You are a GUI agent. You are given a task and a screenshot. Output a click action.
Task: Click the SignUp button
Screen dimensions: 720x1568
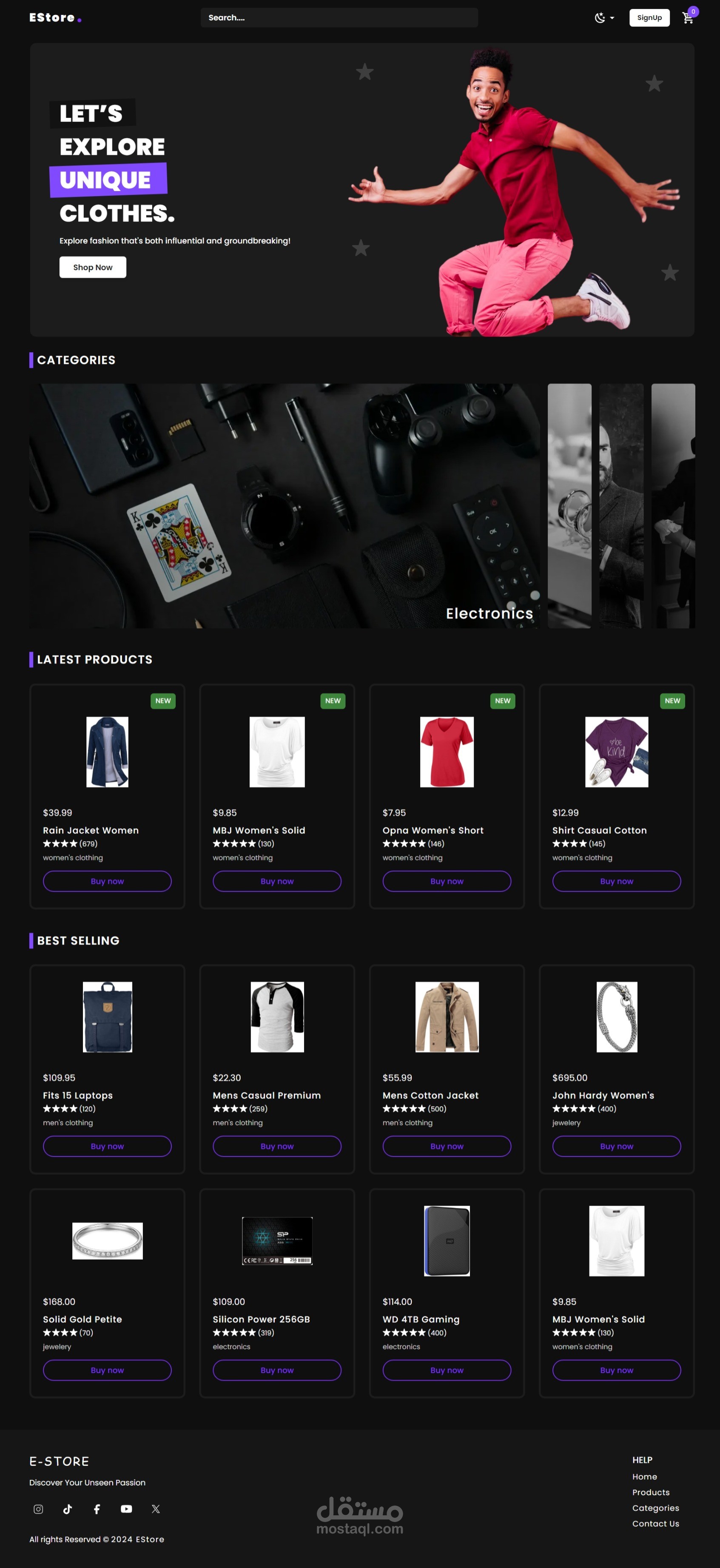point(649,17)
